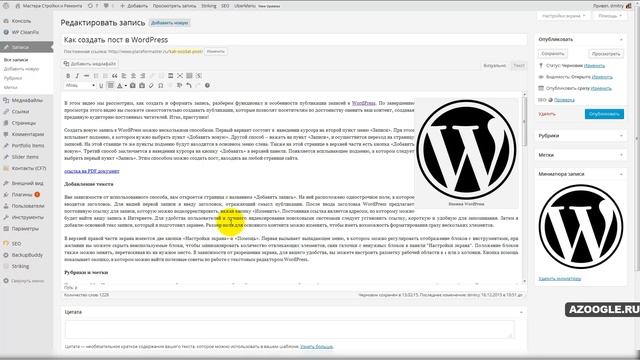Switch to the Text editor tab

[x=519, y=65]
